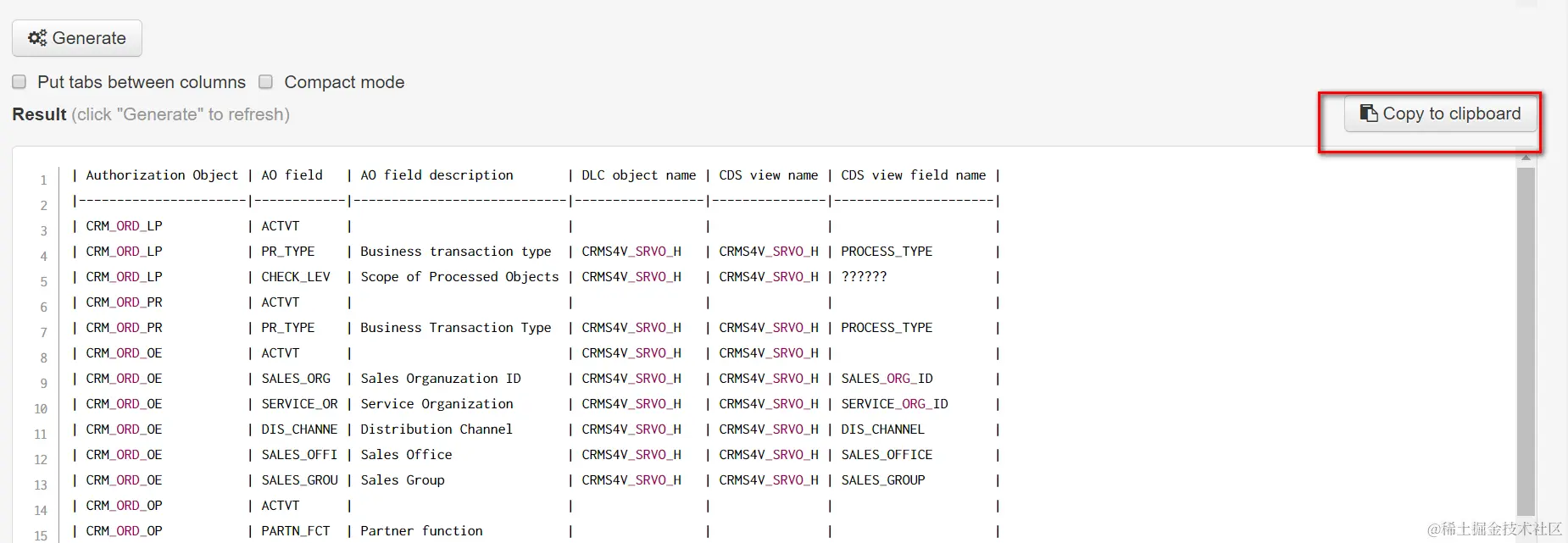
Task: Click 'SALES_GROUP' field name
Action: (x=882, y=480)
